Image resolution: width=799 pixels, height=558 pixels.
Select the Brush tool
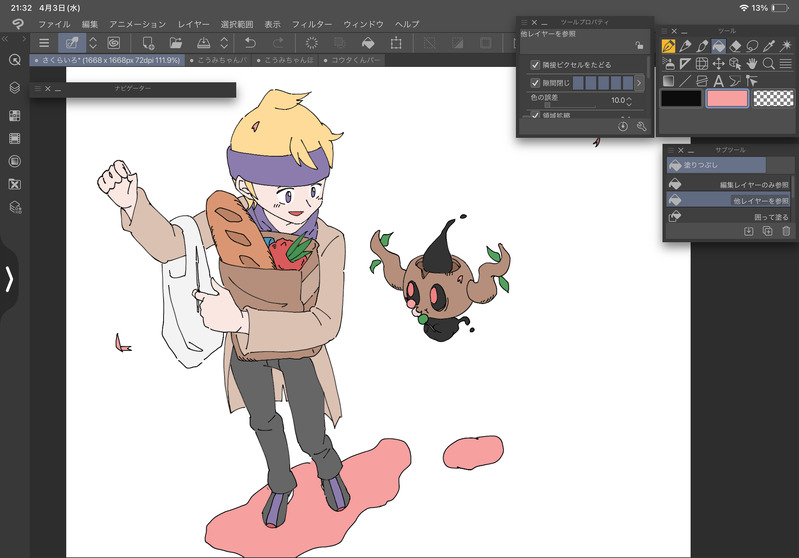(x=702, y=46)
